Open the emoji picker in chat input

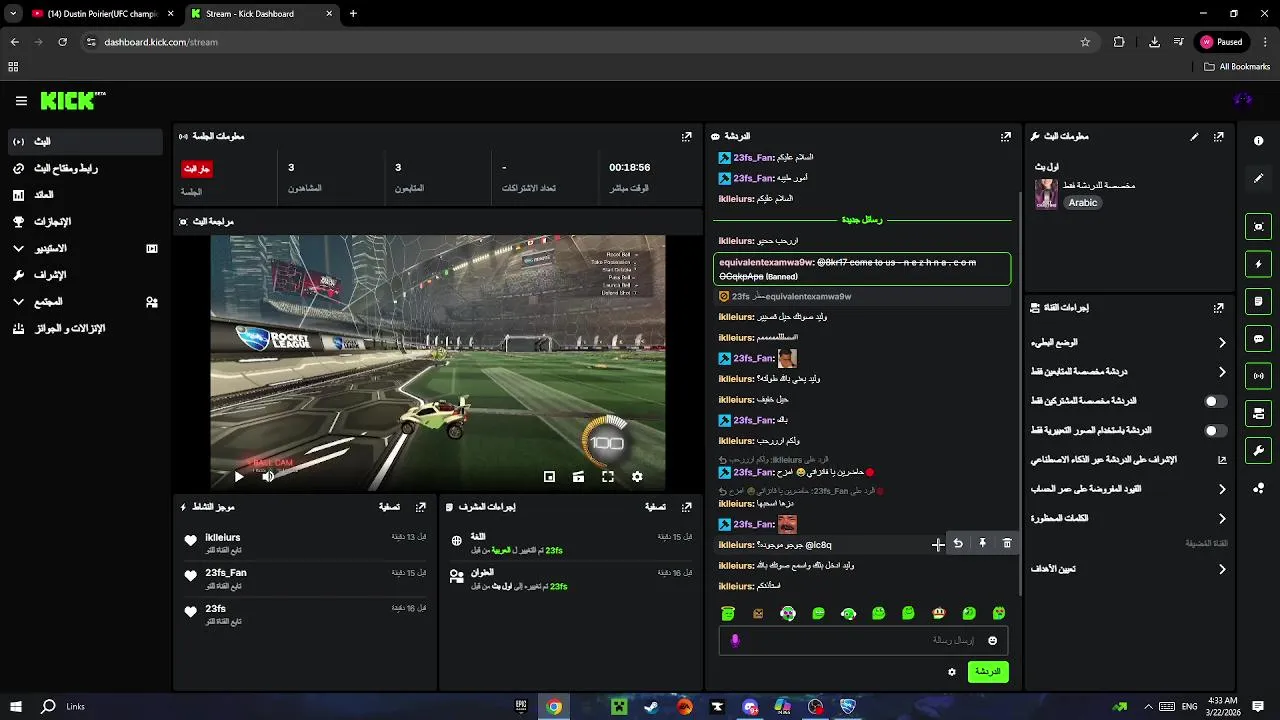pyautogui.click(x=993, y=641)
